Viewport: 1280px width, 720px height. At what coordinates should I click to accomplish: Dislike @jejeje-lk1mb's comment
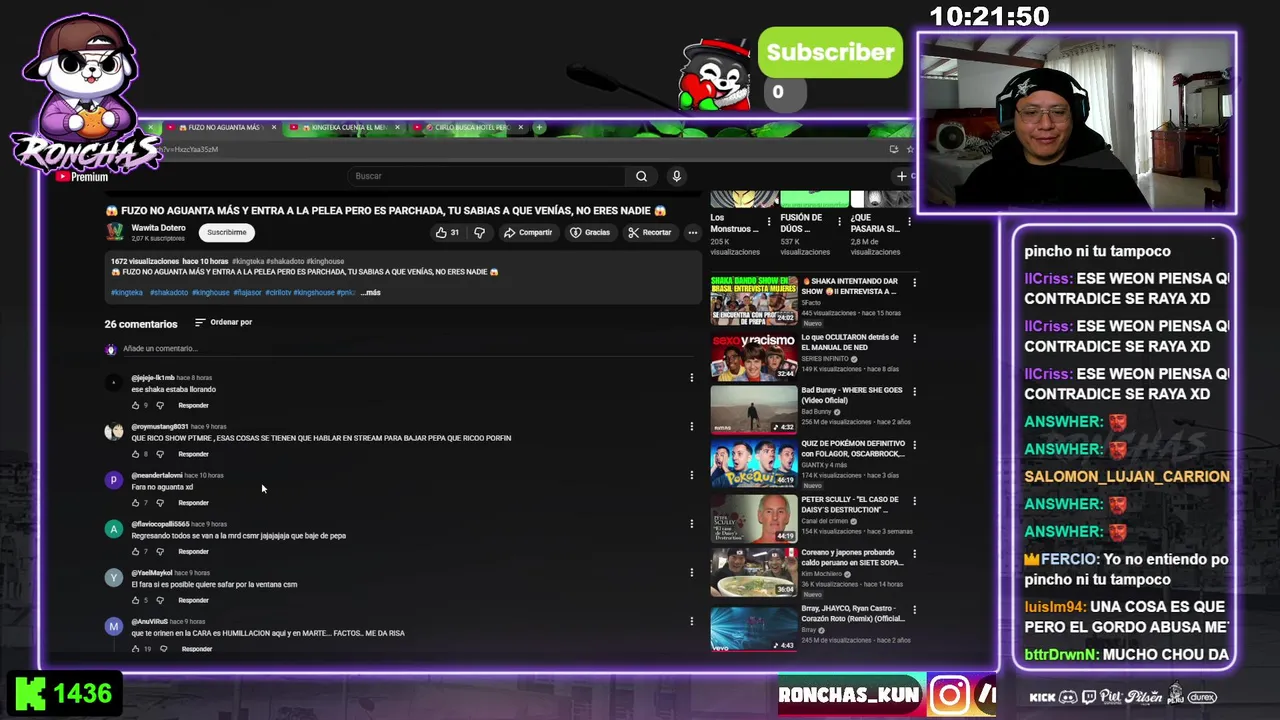click(159, 405)
